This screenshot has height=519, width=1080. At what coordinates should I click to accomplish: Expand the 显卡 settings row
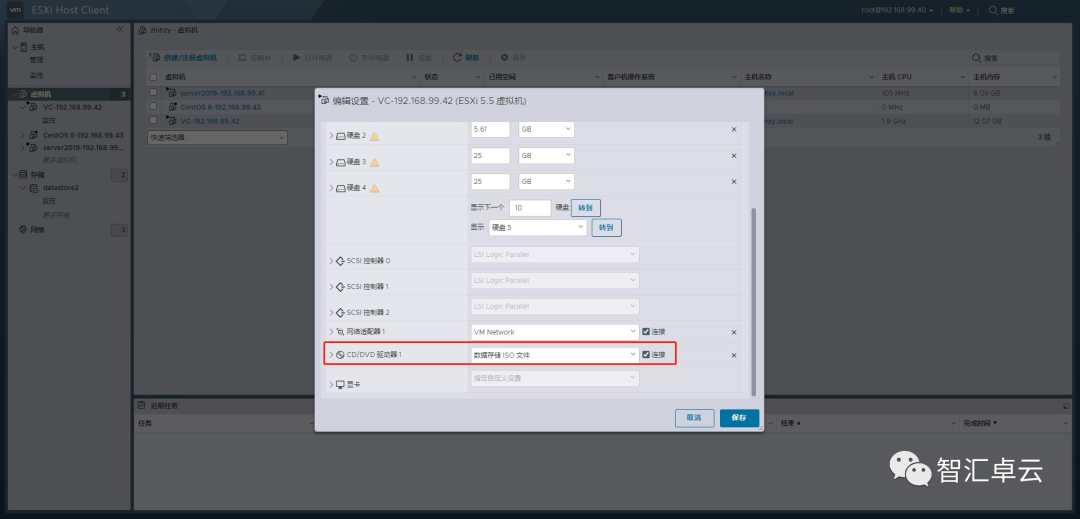pos(331,384)
